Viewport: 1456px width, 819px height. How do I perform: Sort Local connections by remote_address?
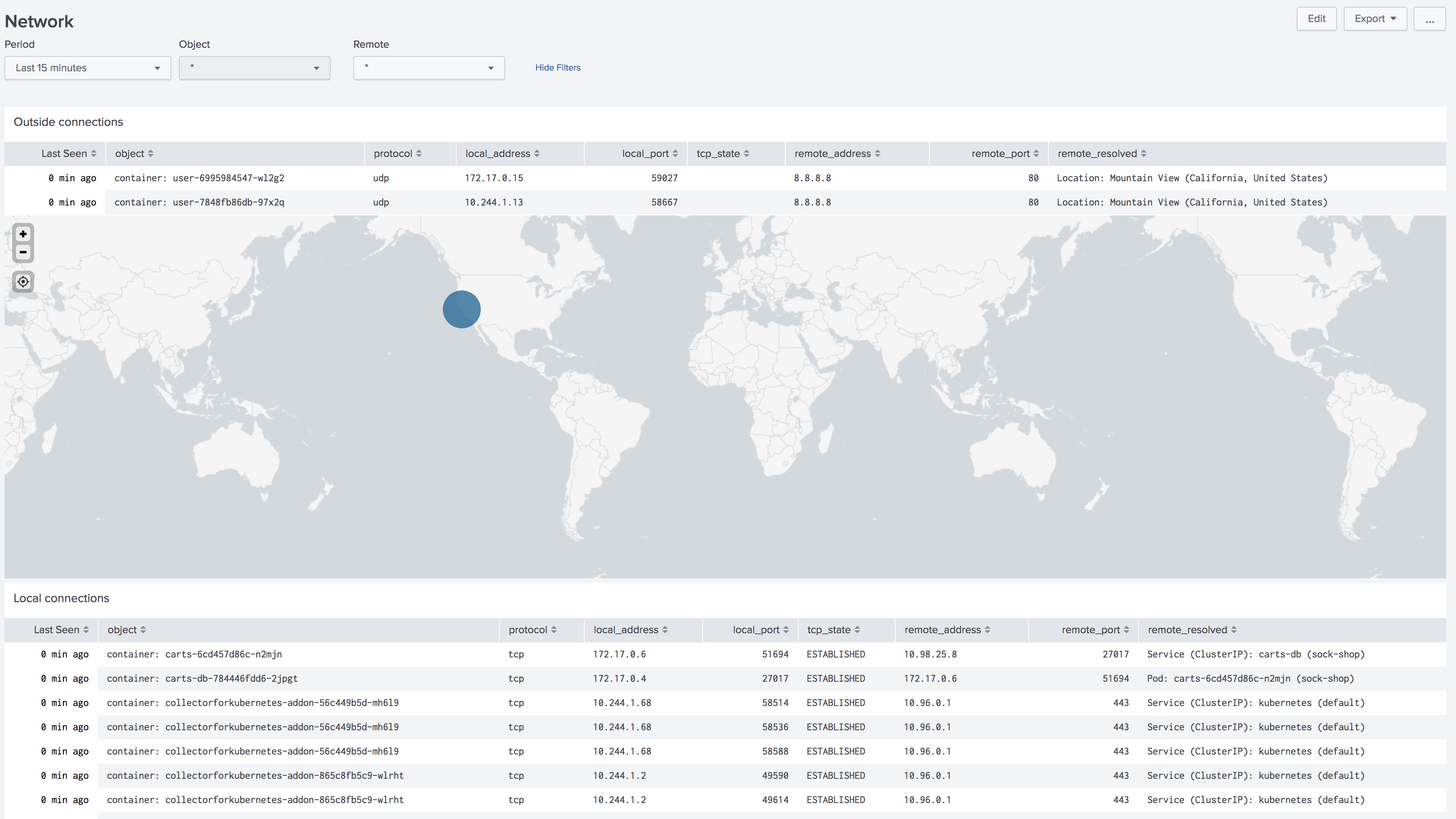[x=947, y=630]
